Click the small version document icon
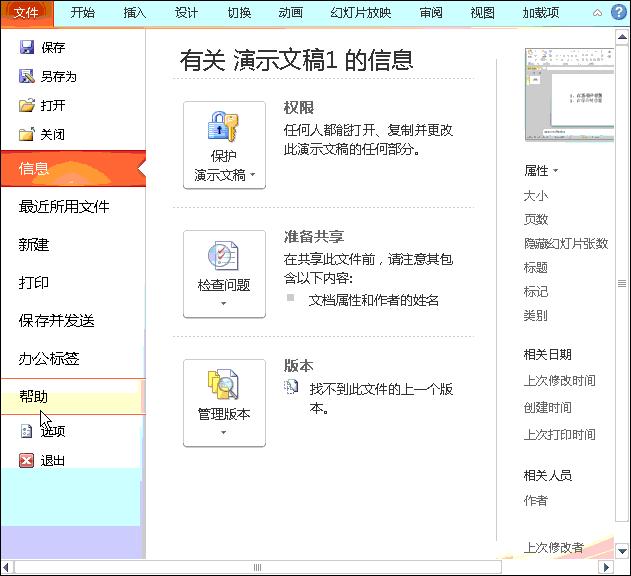The image size is (631, 576). (291, 387)
